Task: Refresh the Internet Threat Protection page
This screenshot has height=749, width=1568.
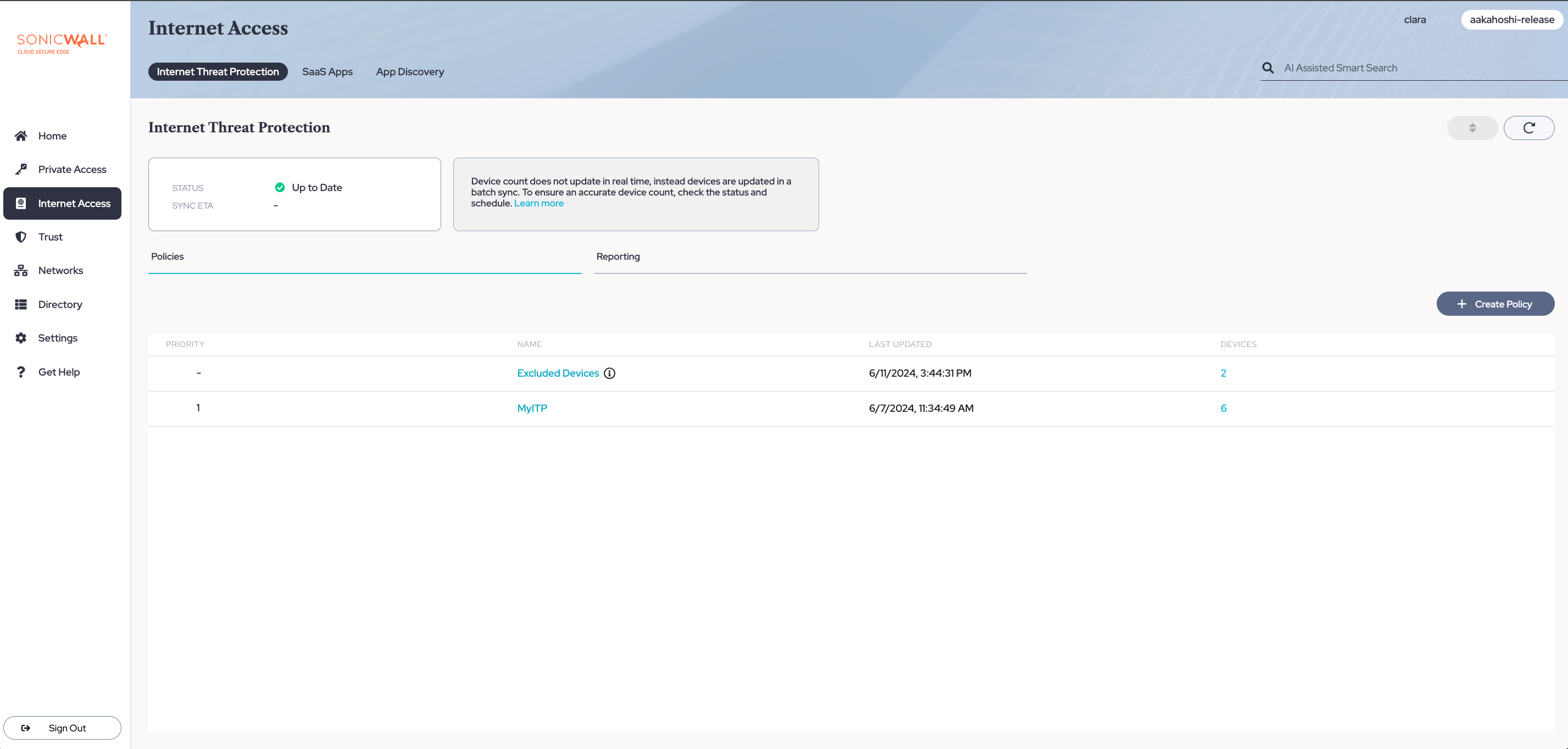Action: [x=1528, y=128]
